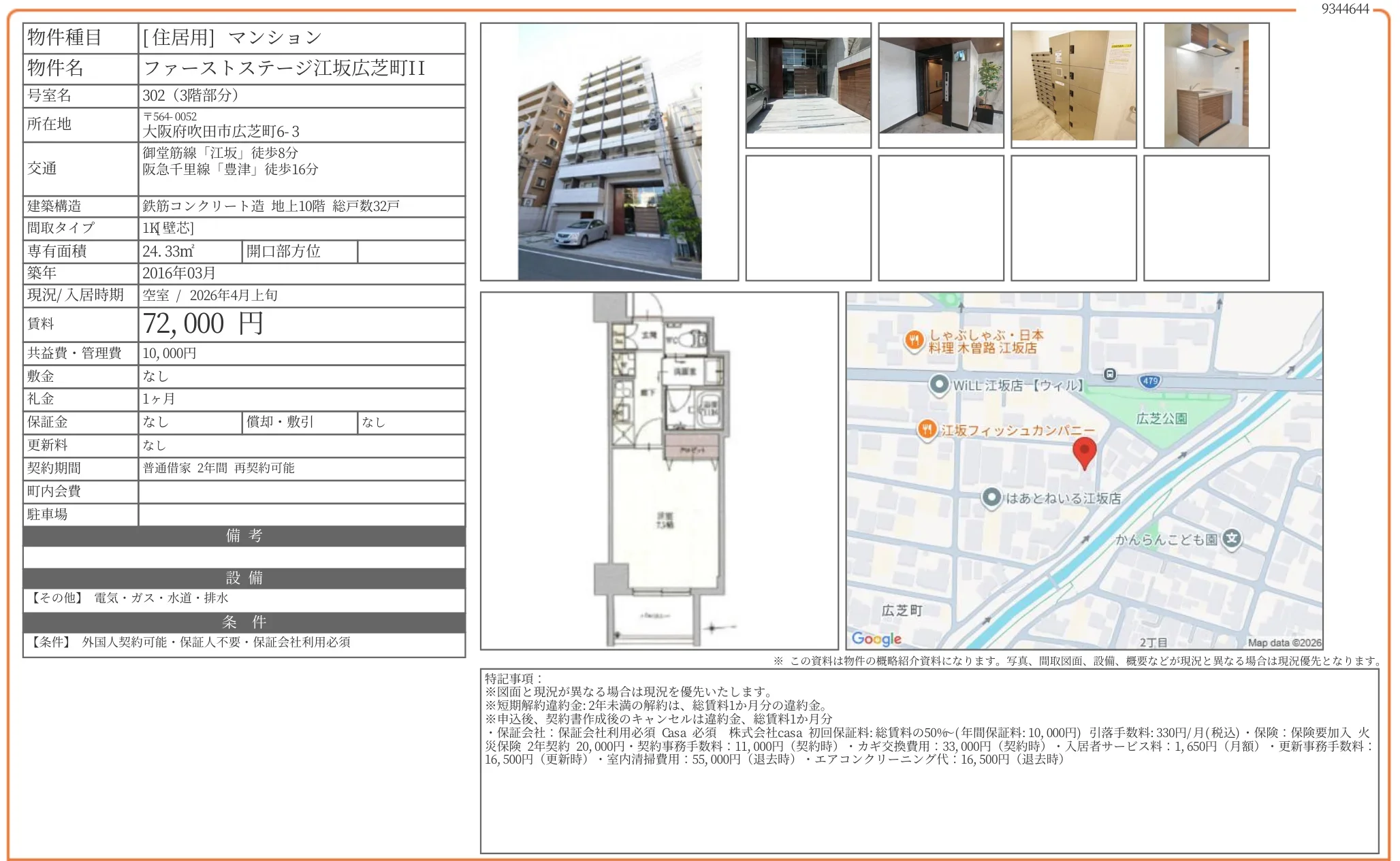Click the route 479 road shield
Viewport: 1400px width, 861px height.
pyautogui.click(x=1150, y=381)
